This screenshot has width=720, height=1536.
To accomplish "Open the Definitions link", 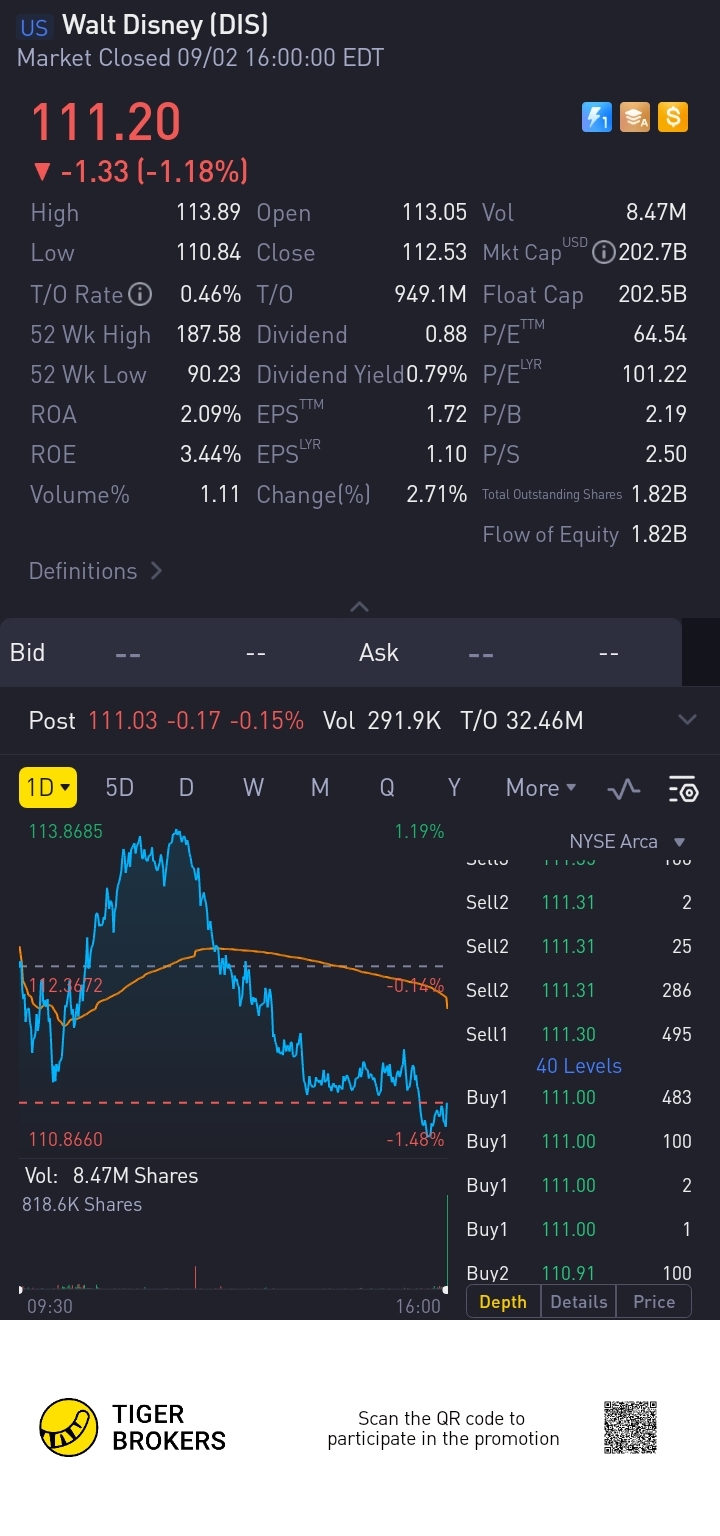I will click(96, 571).
